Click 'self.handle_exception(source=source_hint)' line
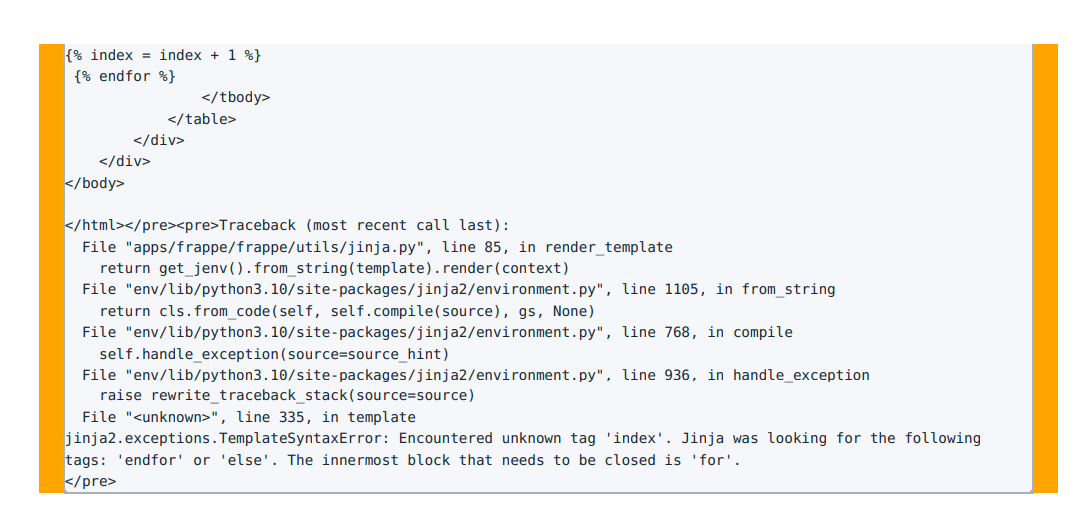 click(275, 354)
